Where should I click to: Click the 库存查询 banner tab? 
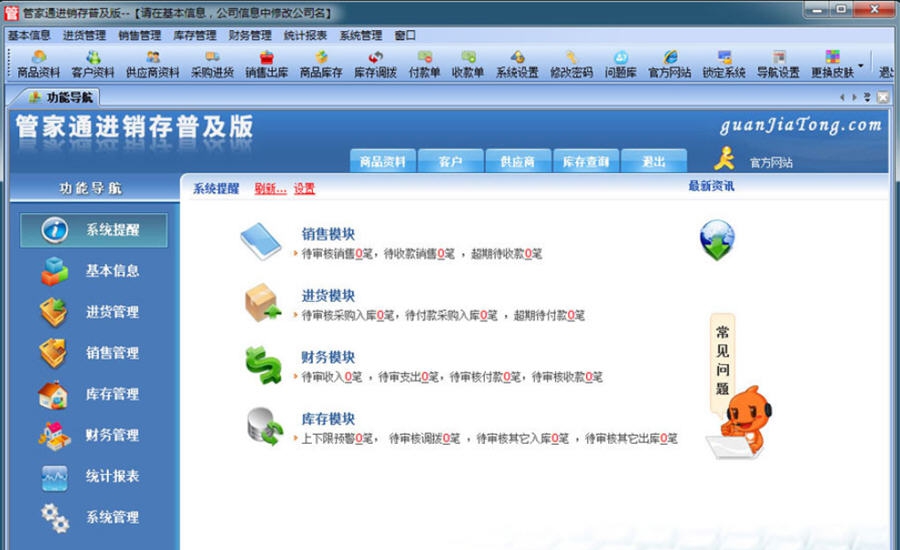tap(585, 161)
